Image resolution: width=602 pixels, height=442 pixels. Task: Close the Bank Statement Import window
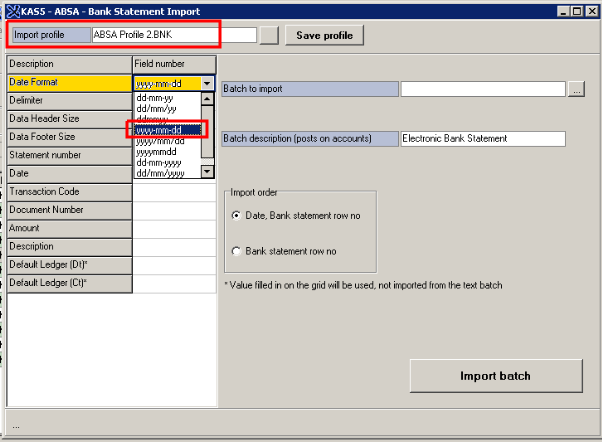click(590, 10)
